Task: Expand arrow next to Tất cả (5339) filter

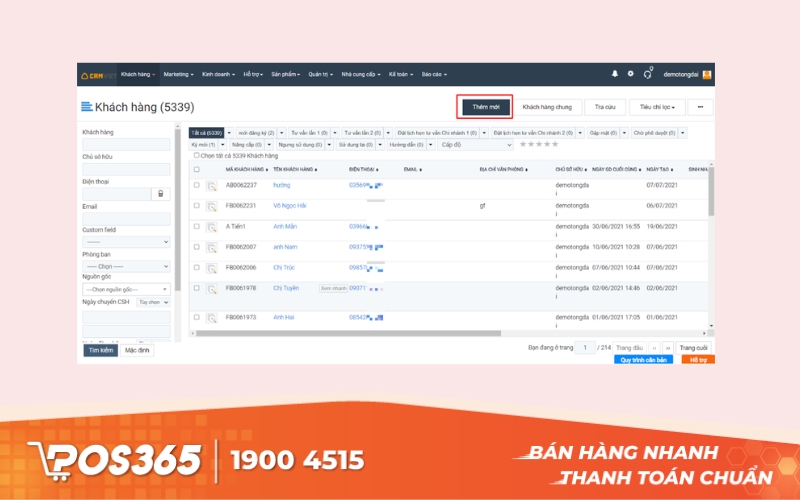Action: point(229,133)
